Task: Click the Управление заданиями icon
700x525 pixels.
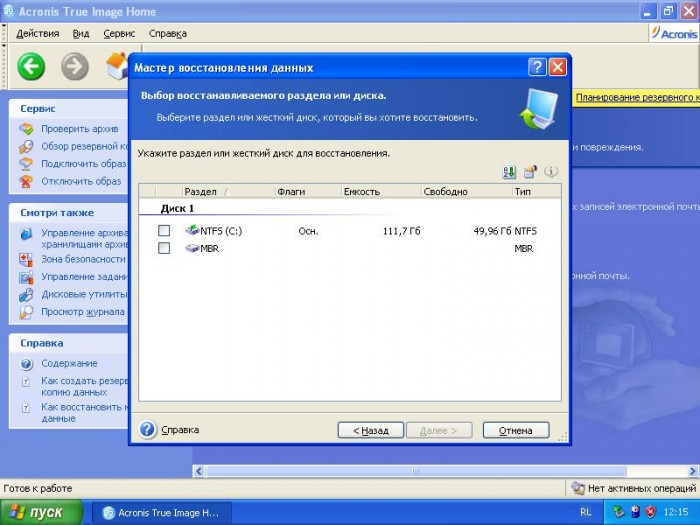Action: (26, 277)
